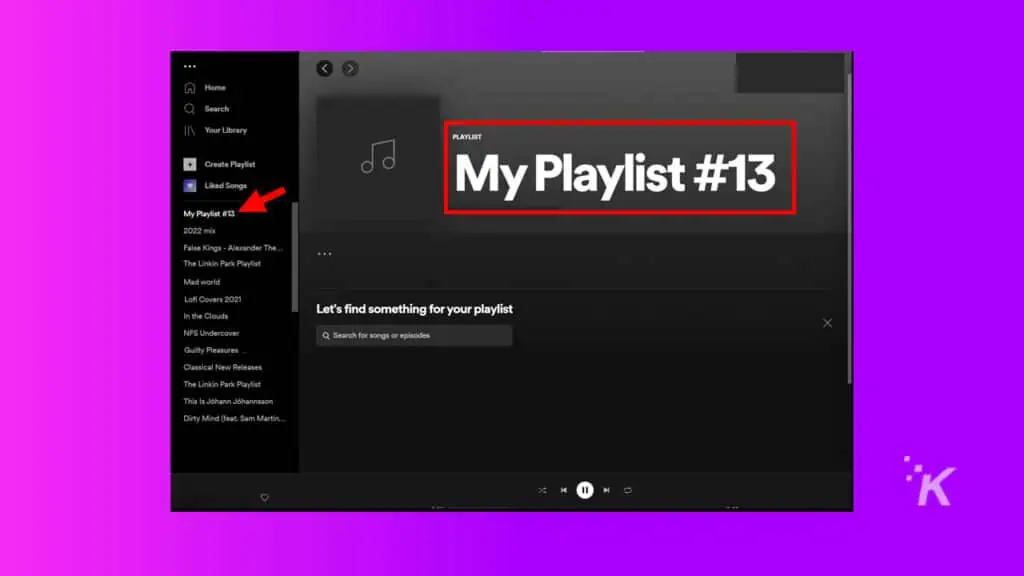
Task: Open Search in the sidebar
Action: tap(216, 109)
